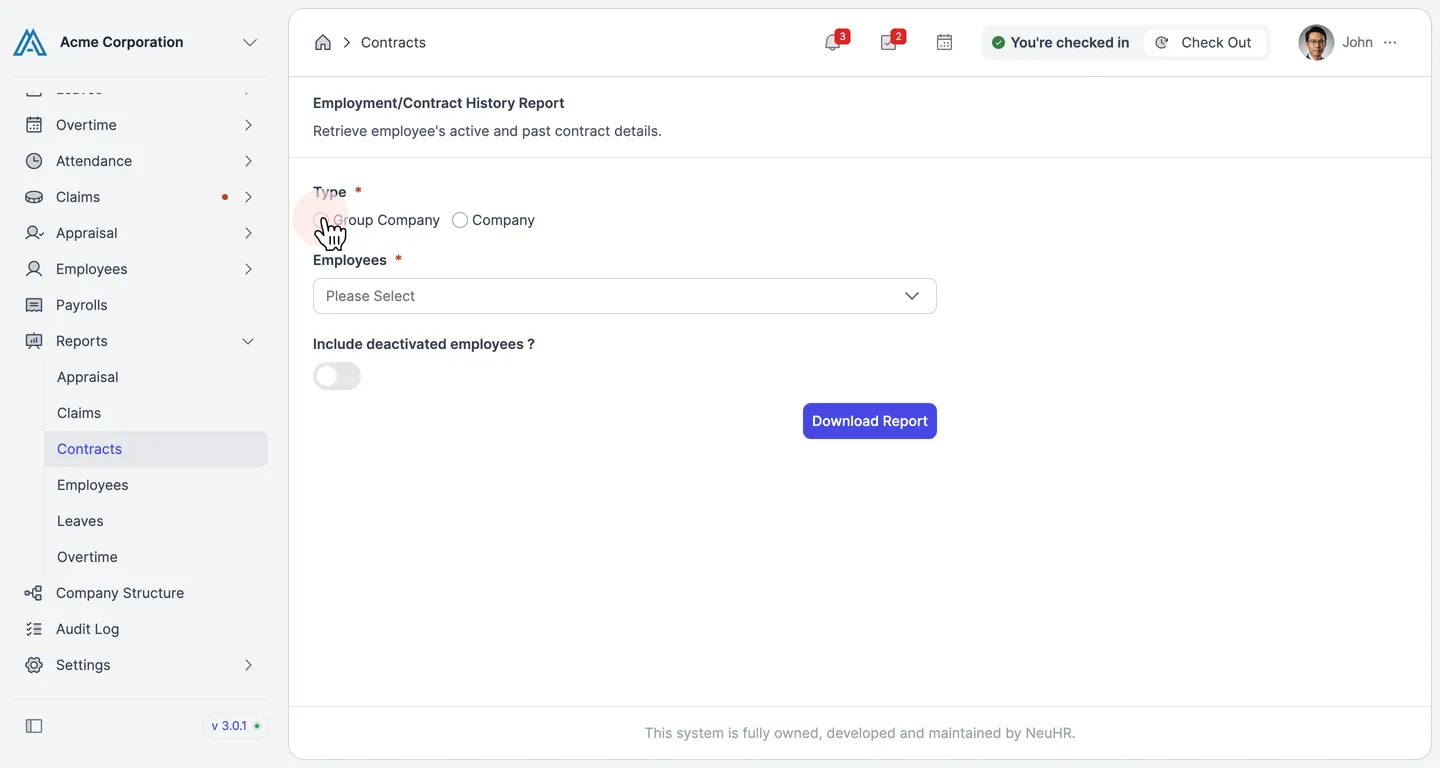
Task: Expand the top-level Employees menu chevron
Action: tap(248, 269)
